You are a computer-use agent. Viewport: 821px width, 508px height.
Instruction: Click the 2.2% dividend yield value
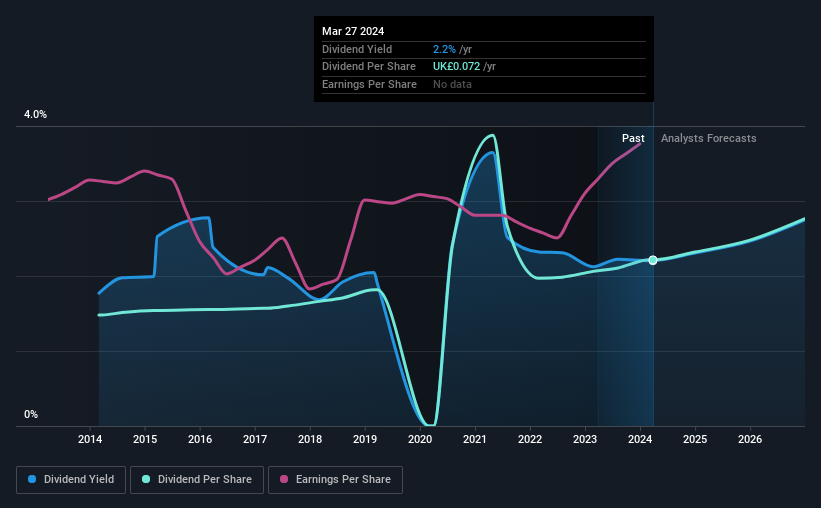(x=444, y=49)
